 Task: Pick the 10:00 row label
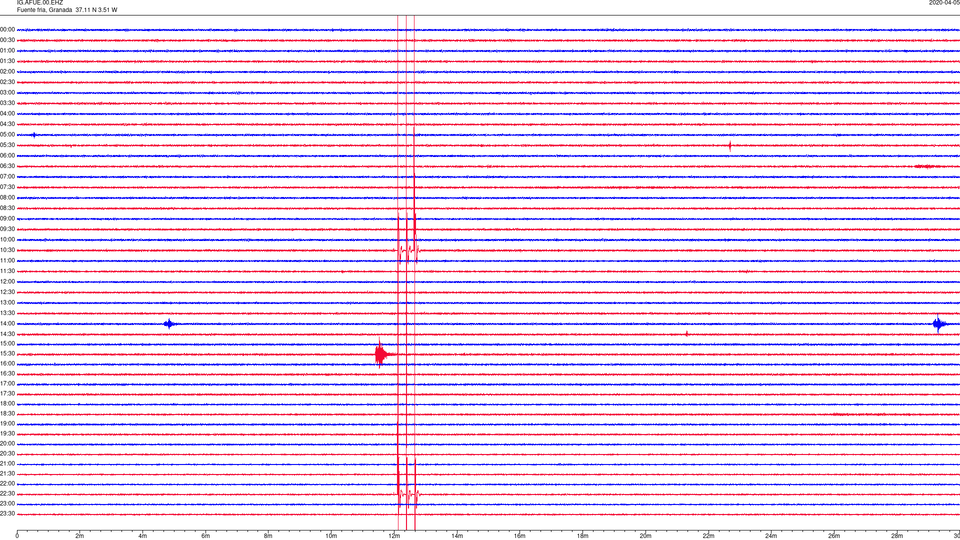(7, 239)
